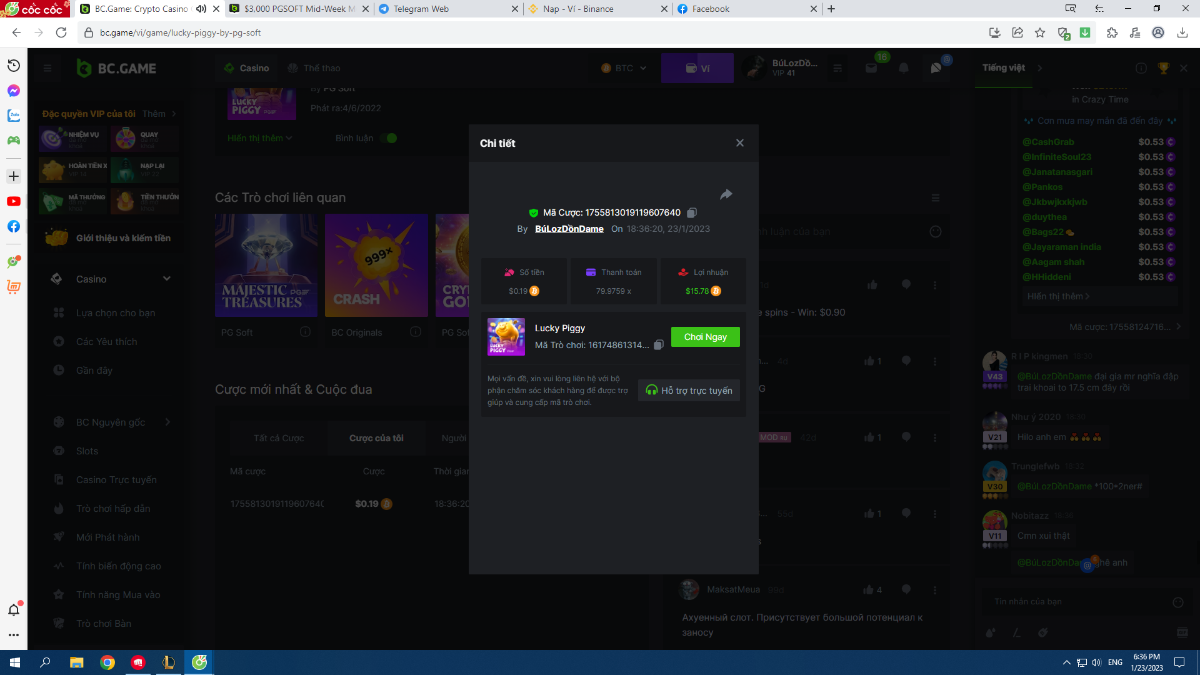Click the notification bell icon
The height and width of the screenshot is (675, 1200).
903,68
